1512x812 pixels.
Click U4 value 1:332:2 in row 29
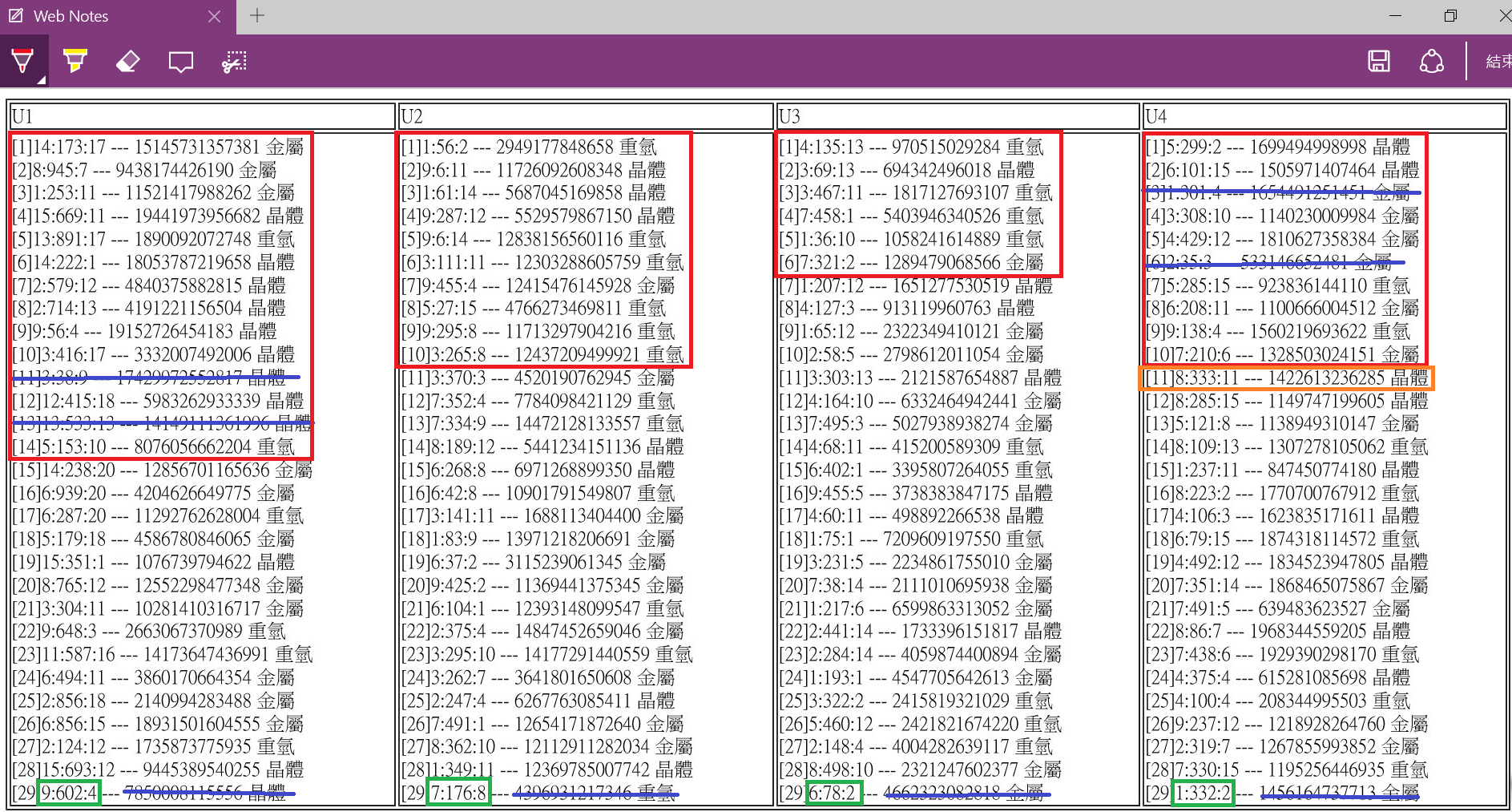tap(1203, 794)
